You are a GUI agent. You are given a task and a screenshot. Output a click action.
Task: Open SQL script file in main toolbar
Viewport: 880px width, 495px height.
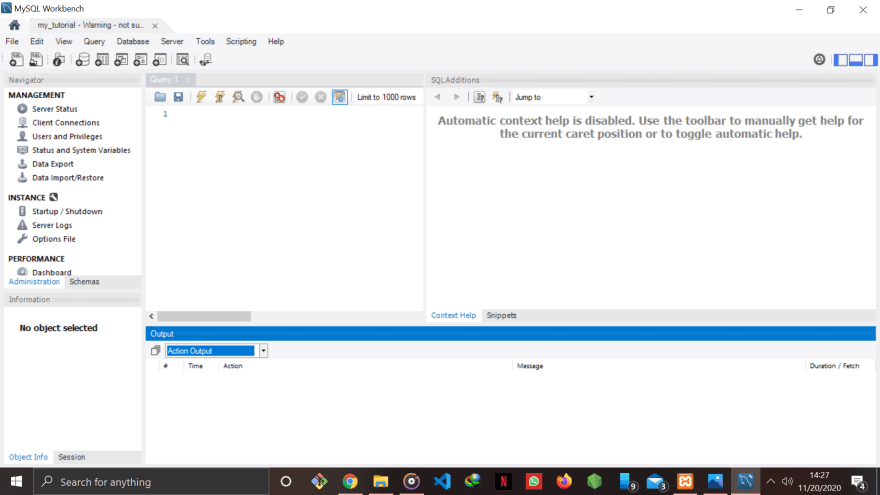pos(36,59)
